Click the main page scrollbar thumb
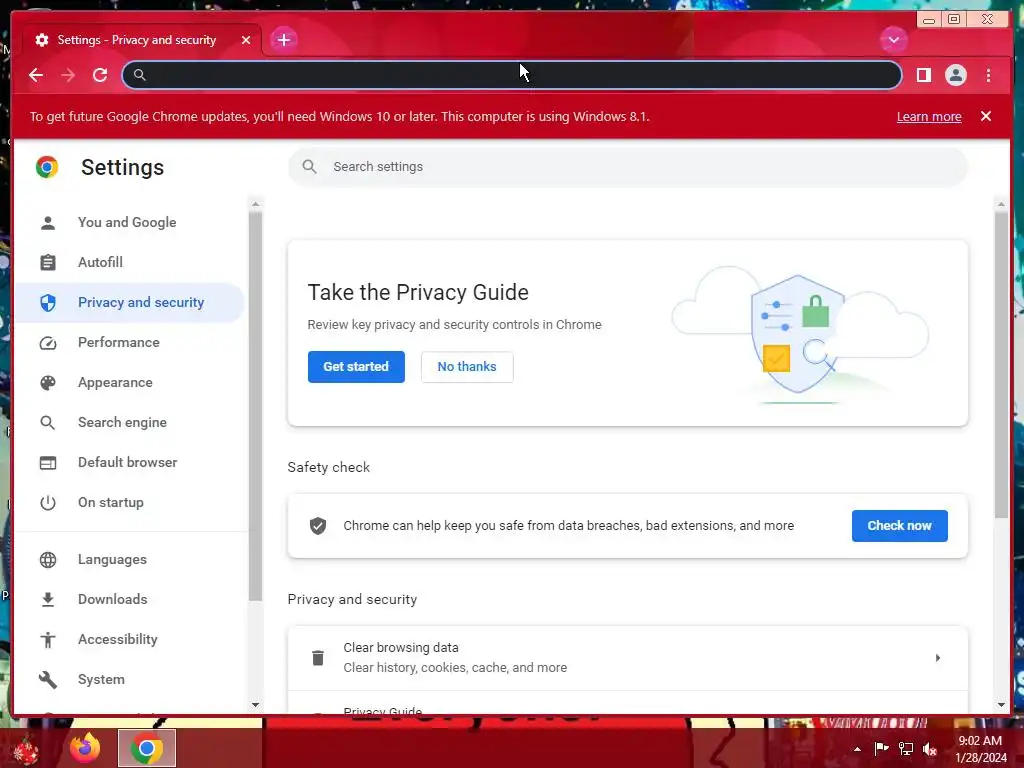Screen dimensions: 1024x768 coord(1001,364)
